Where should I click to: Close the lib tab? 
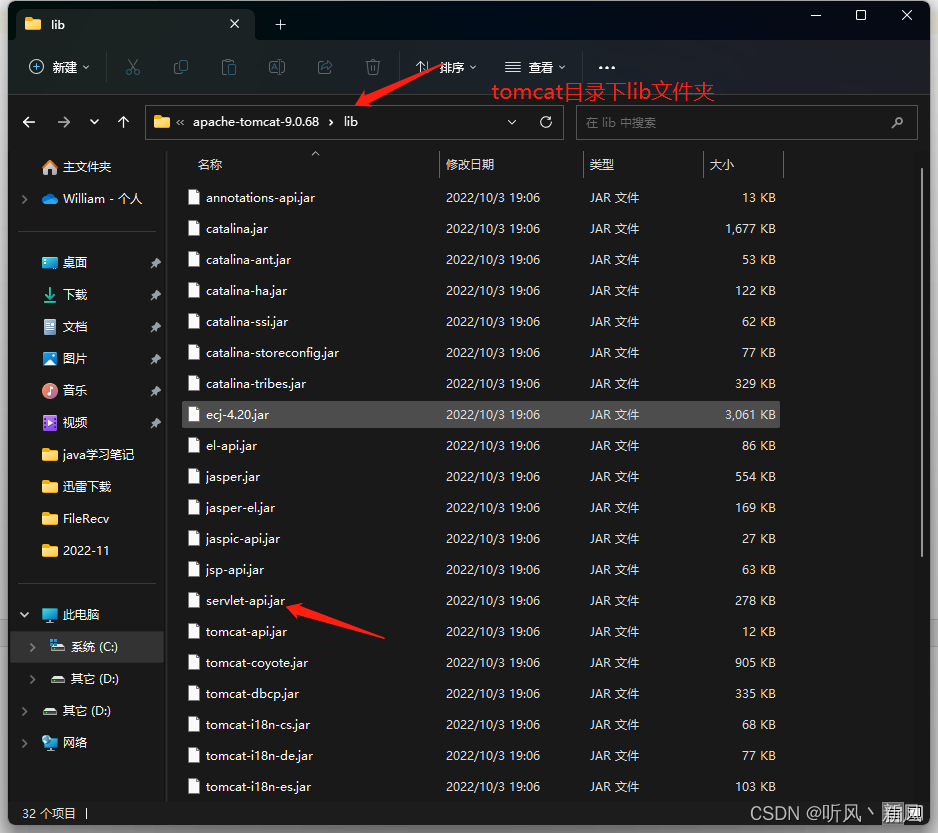point(234,24)
